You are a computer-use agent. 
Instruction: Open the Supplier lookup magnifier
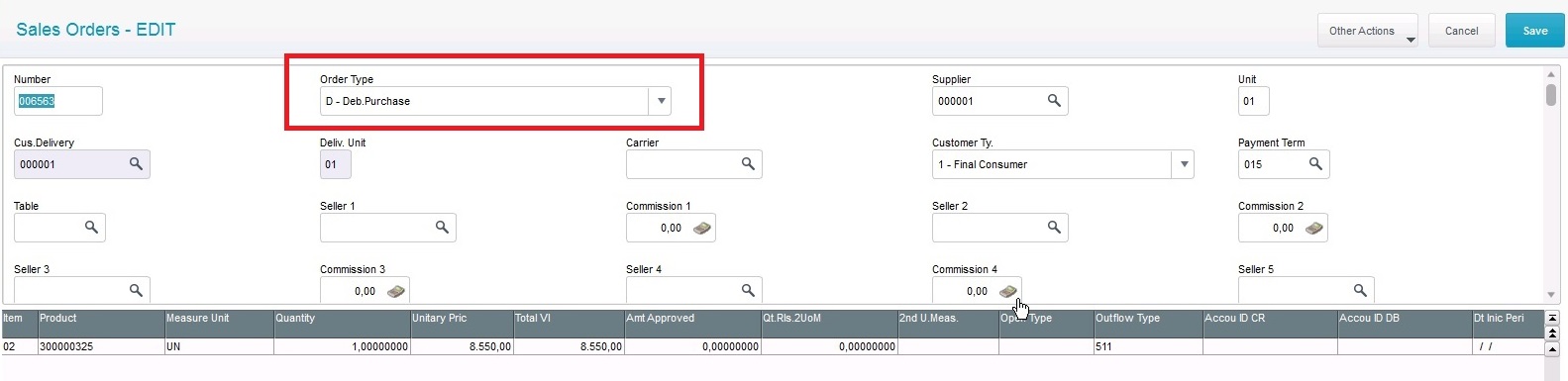tap(1054, 101)
